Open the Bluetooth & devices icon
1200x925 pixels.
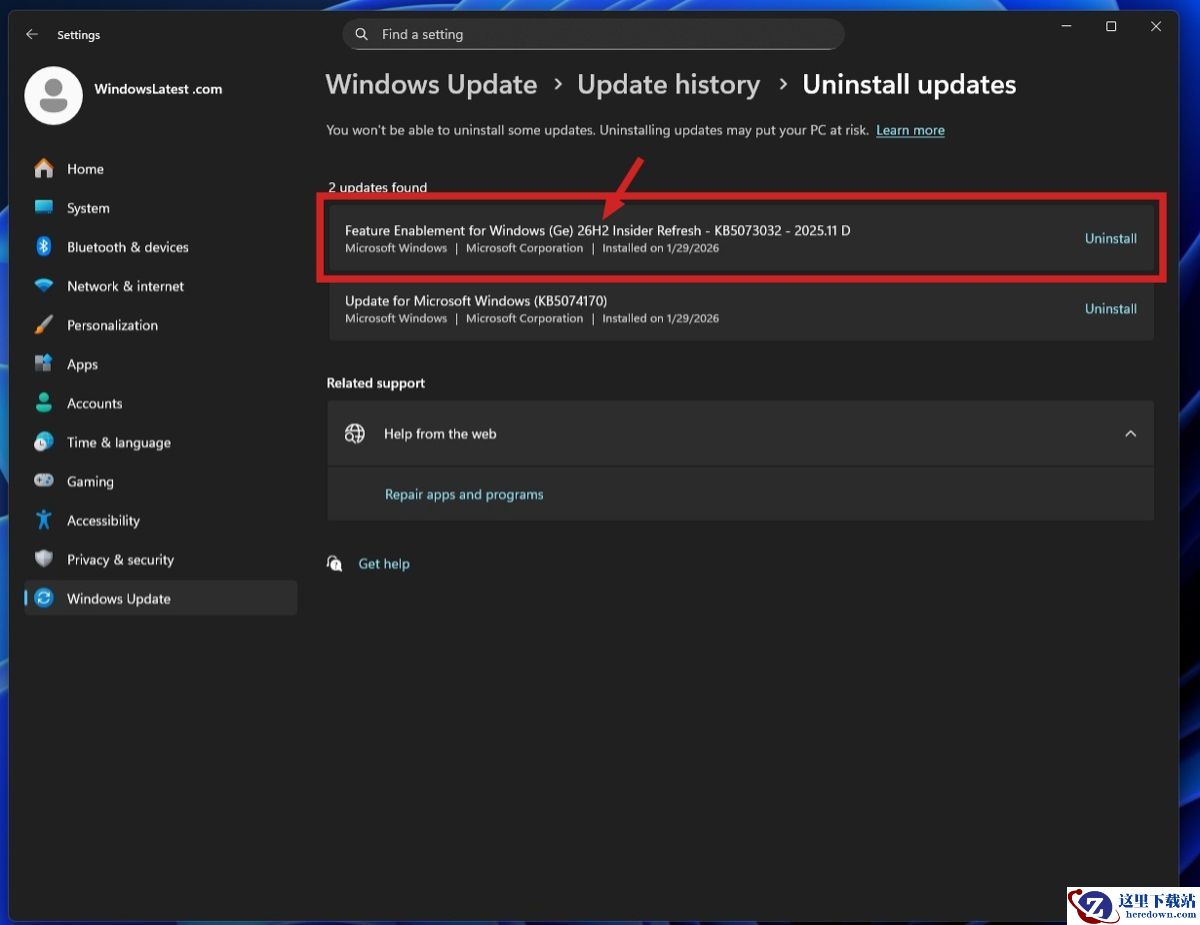44,247
